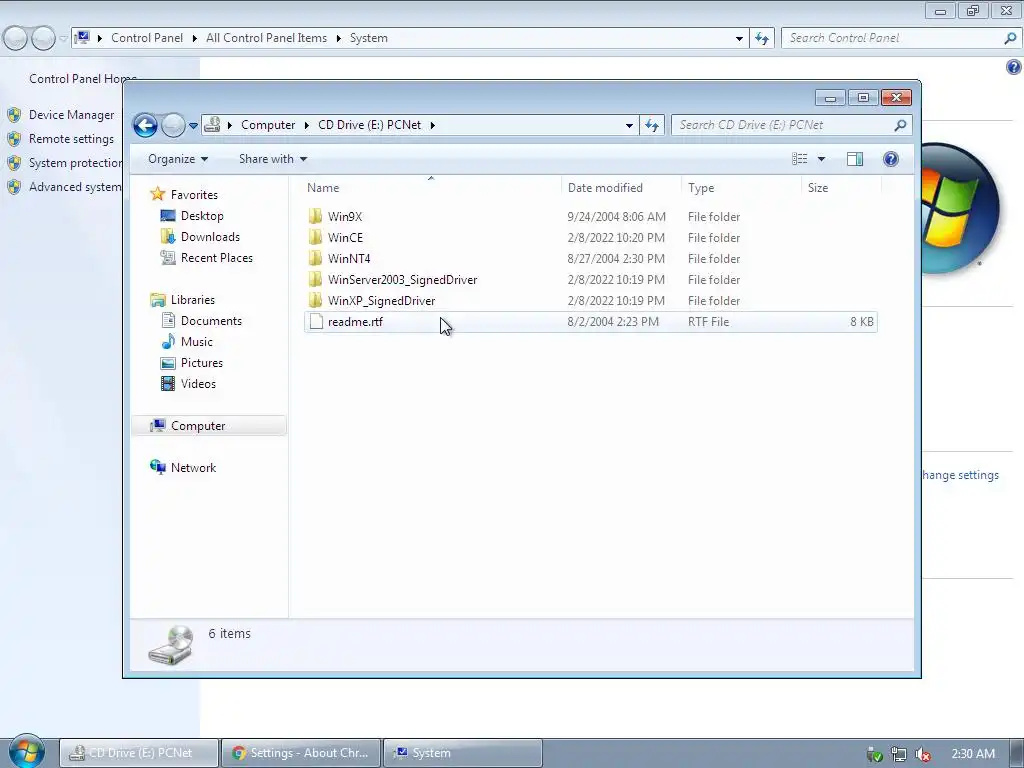
Task: Click the network tray icon
Action: (x=899, y=754)
